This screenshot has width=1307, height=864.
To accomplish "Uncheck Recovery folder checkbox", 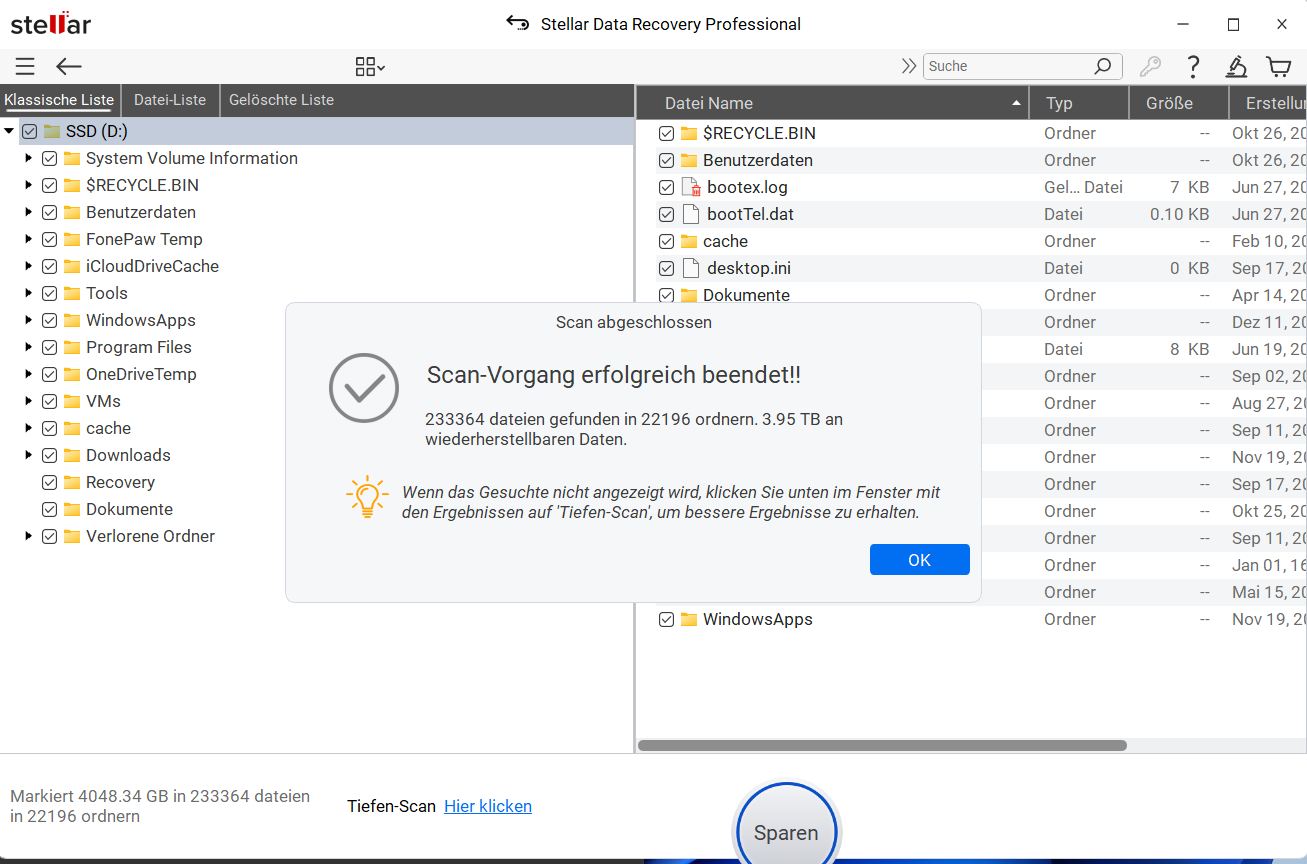I will point(49,482).
